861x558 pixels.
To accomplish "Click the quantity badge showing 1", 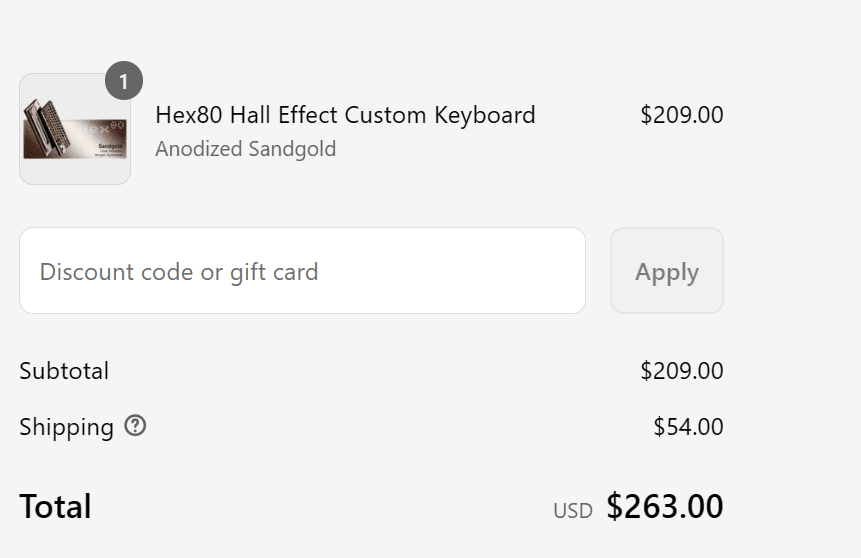I will point(124,81).
